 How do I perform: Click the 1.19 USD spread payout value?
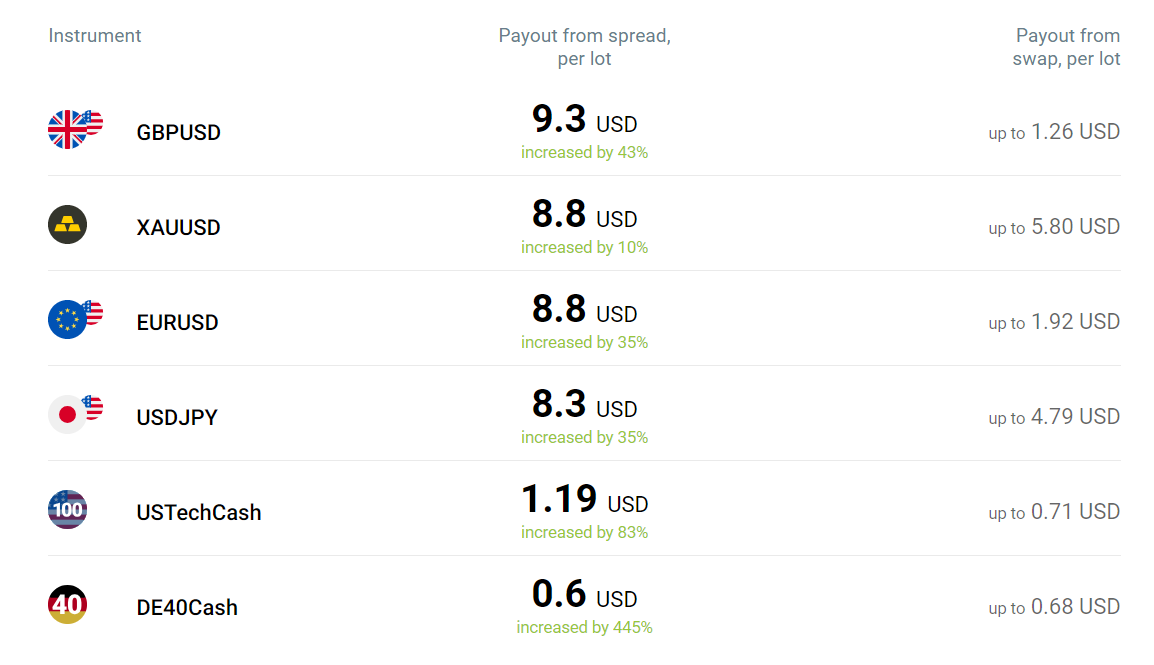click(584, 499)
